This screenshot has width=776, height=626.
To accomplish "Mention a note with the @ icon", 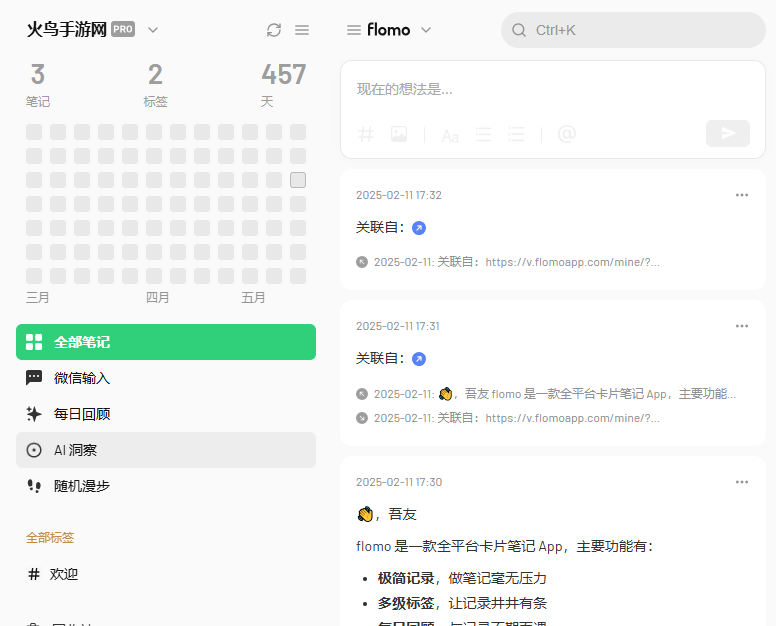I will point(567,134).
